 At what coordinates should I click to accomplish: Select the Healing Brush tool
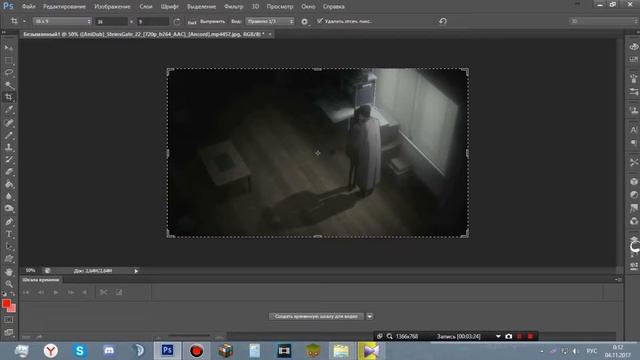click(9, 122)
